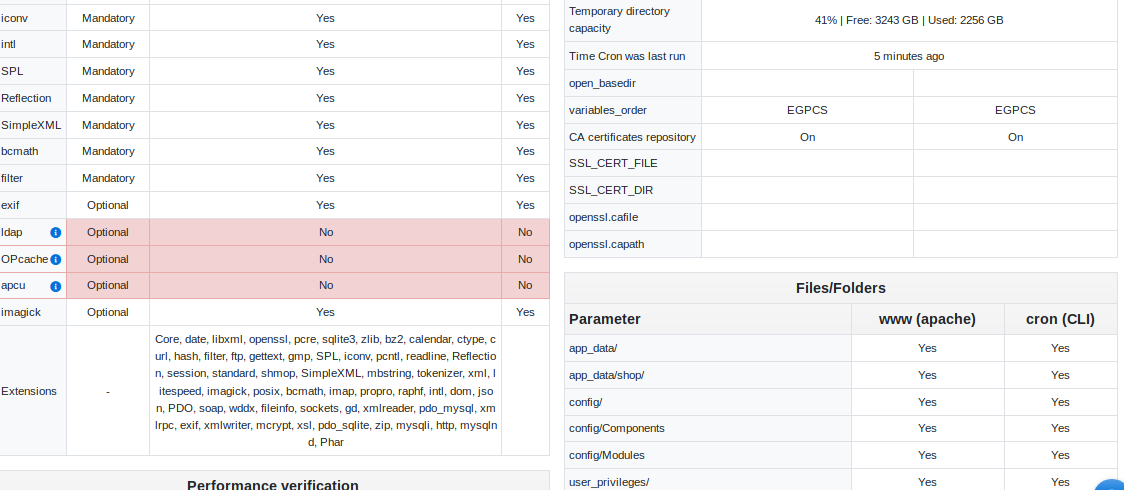
Task: Click Mandatory in the SPL row
Action: pyautogui.click(x=108, y=71)
